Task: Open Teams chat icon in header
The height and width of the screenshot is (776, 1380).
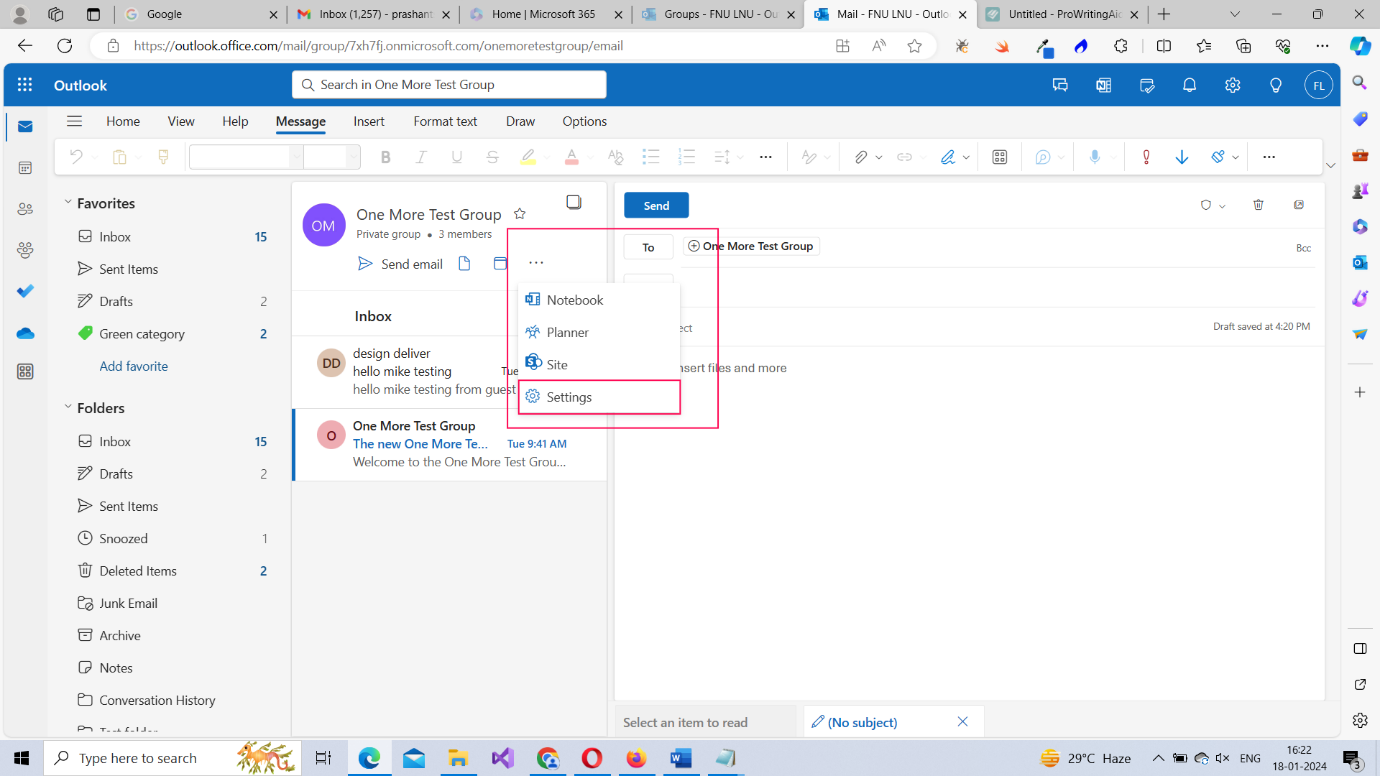Action: pyautogui.click(x=1060, y=85)
